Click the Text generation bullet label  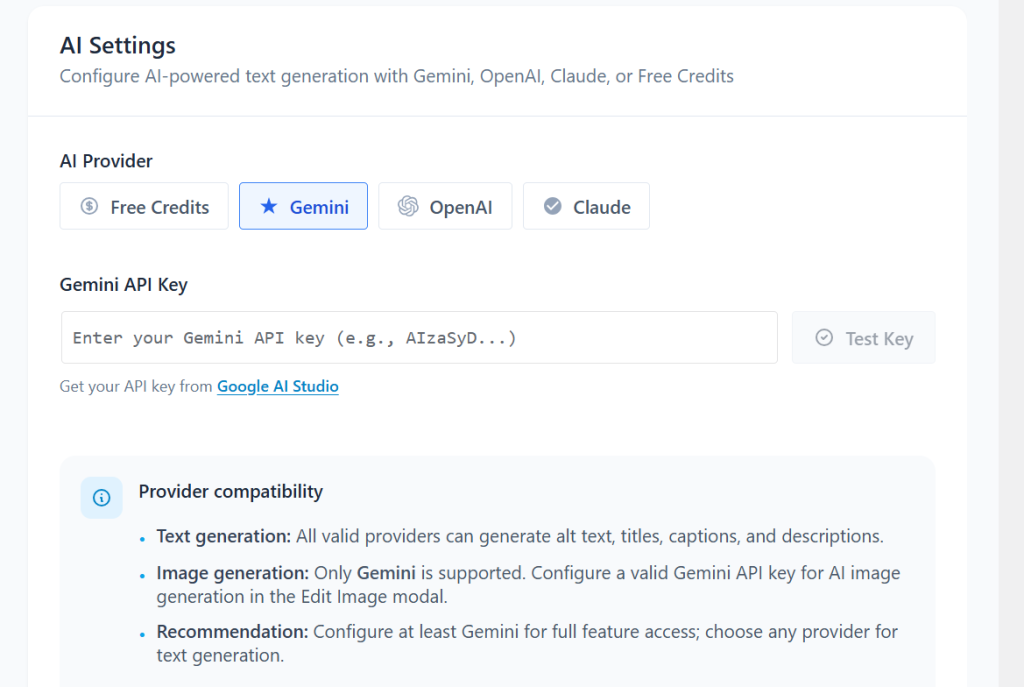[223, 536]
